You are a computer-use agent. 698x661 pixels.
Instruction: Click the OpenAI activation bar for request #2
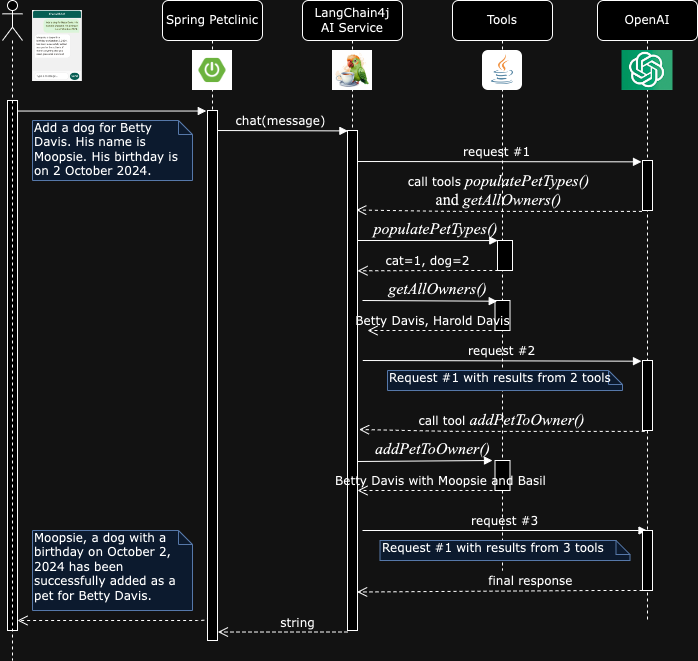[x=647, y=396]
